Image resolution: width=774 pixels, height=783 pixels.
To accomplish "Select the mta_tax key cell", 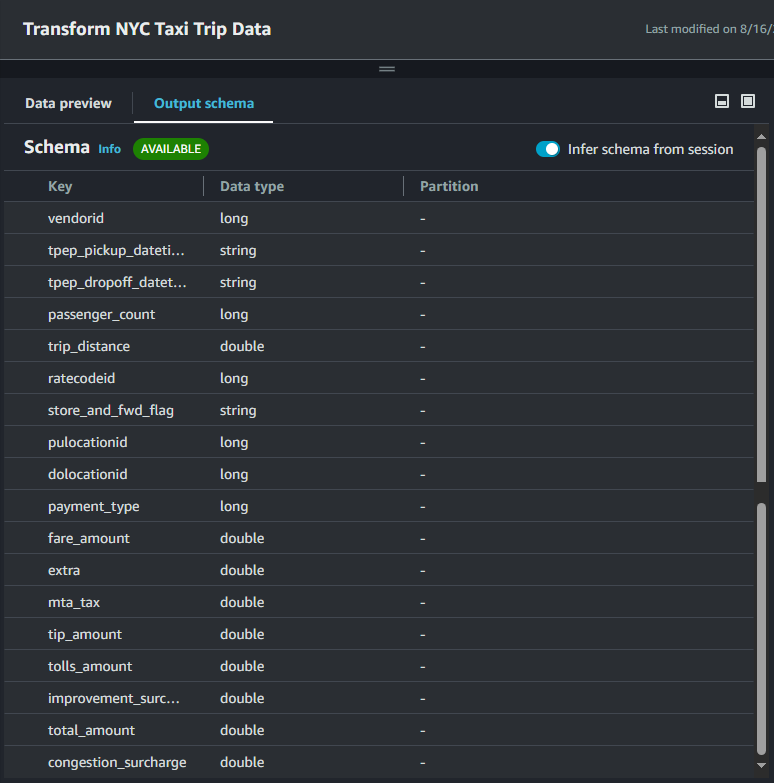I will [74, 602].
